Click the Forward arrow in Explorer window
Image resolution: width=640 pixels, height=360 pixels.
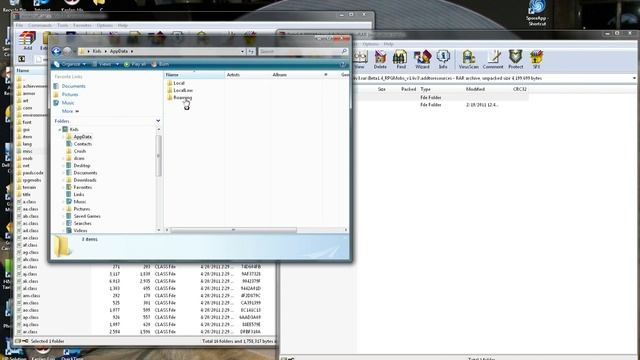[67, 51]
